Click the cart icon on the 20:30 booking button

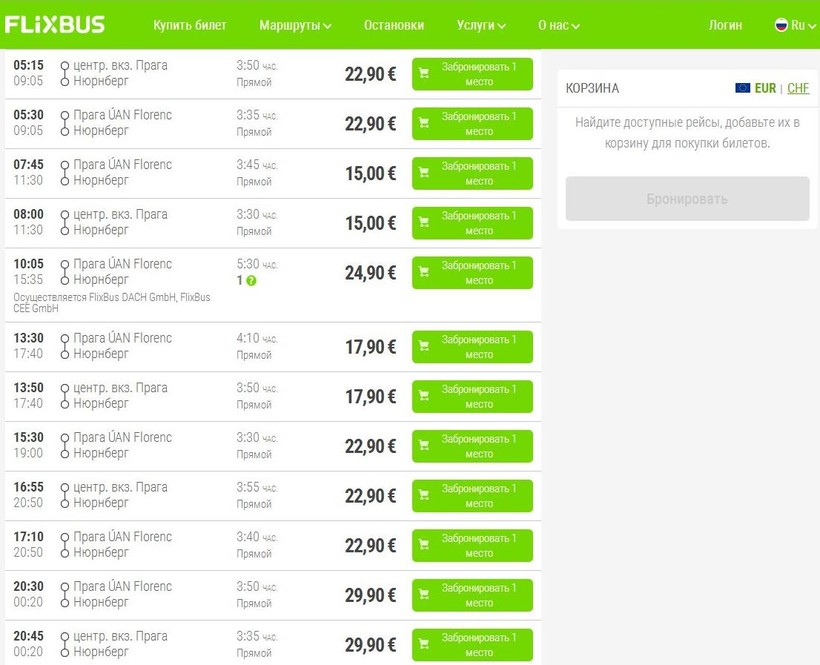pyautogui.click(x=424, y=594)
